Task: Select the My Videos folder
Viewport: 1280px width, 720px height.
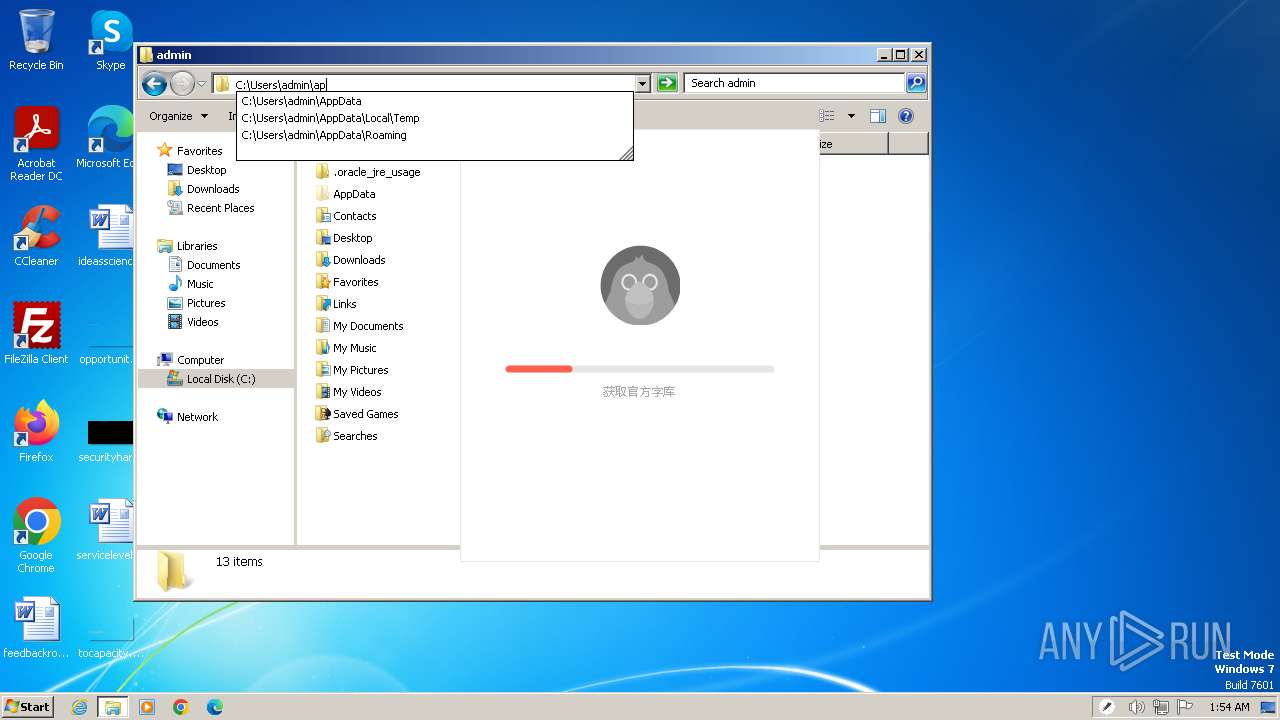Action: (x=348, y=392)
